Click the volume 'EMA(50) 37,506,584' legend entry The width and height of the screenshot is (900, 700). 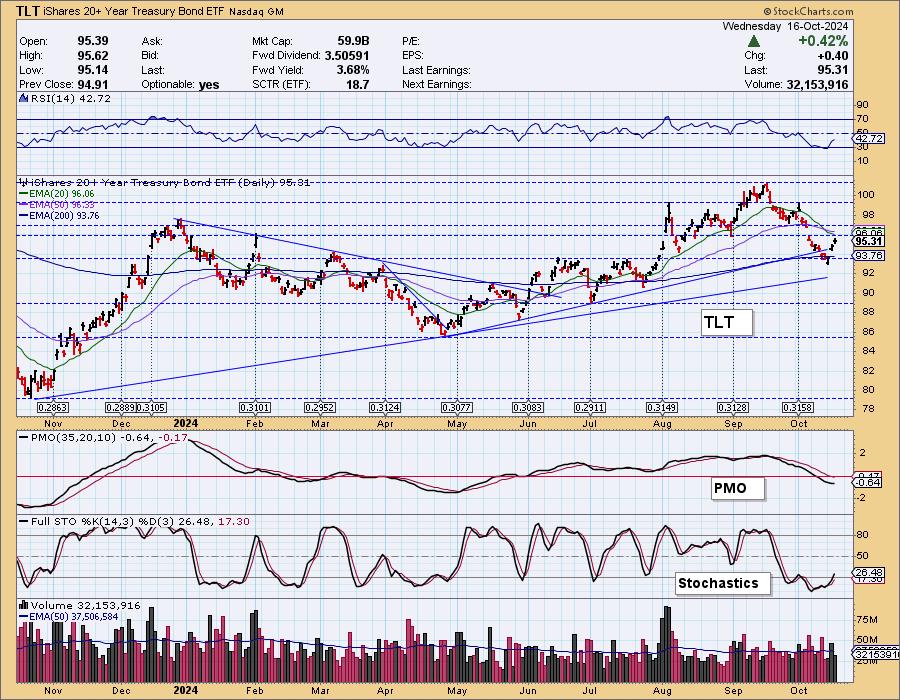point(69,617)
